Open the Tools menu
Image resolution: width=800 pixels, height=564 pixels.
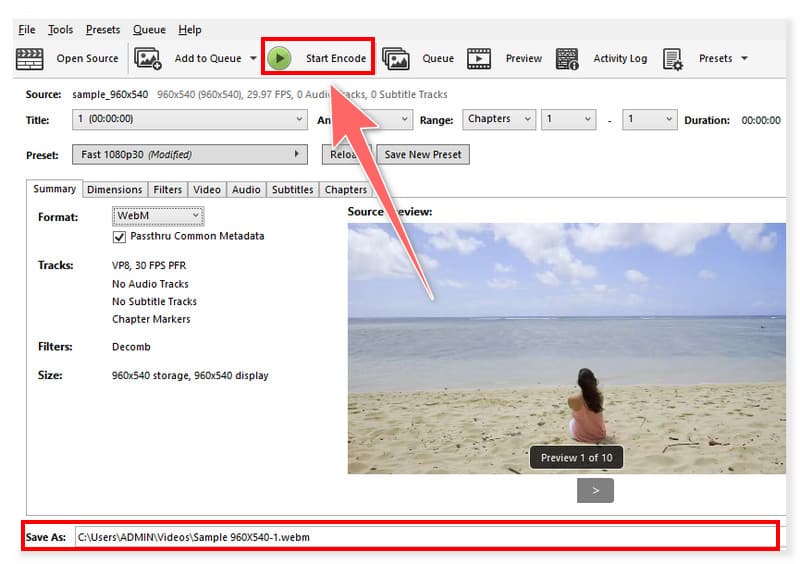60,30
